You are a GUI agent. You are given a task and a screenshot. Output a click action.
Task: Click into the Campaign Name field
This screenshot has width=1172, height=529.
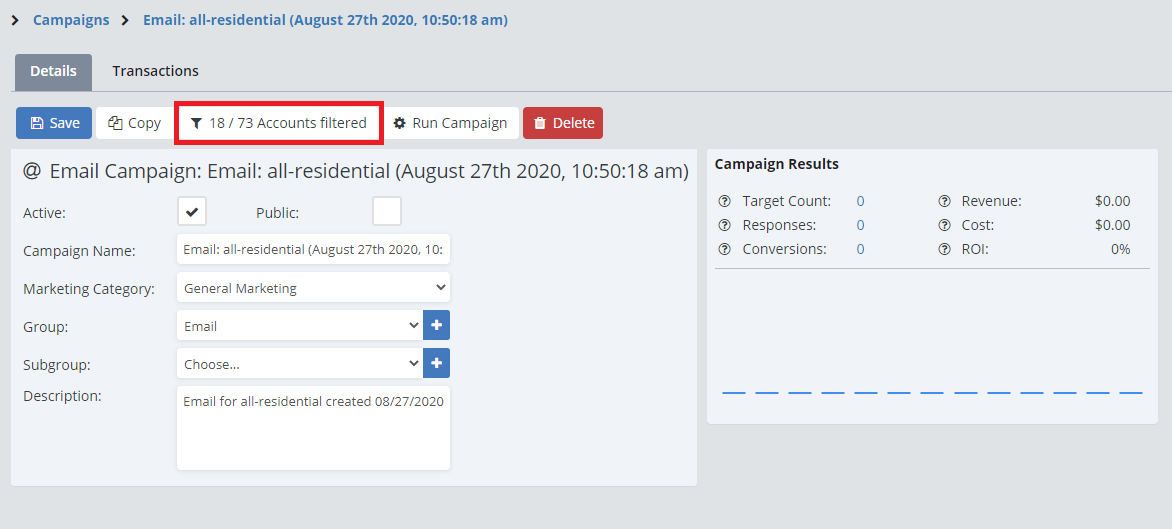tap(313, 250)
